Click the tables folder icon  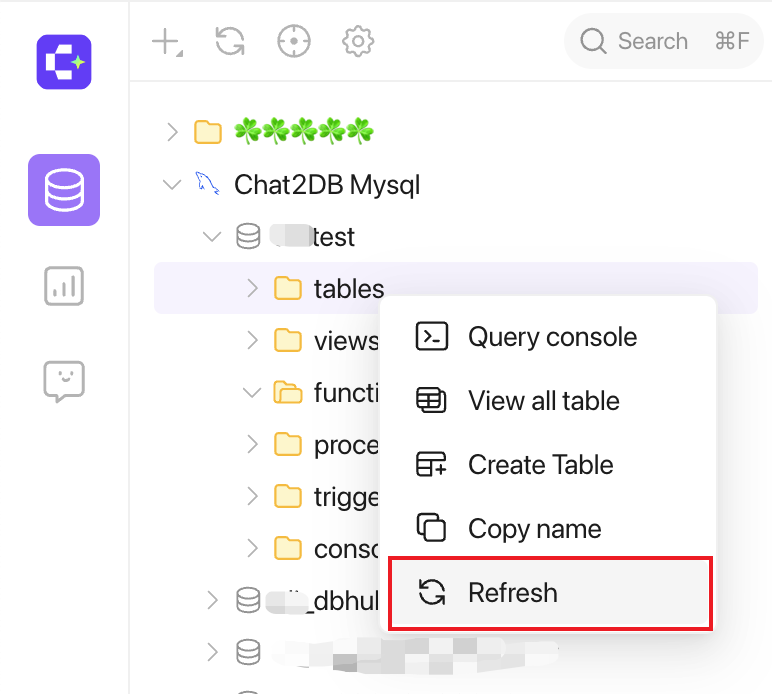coord(288,288)
